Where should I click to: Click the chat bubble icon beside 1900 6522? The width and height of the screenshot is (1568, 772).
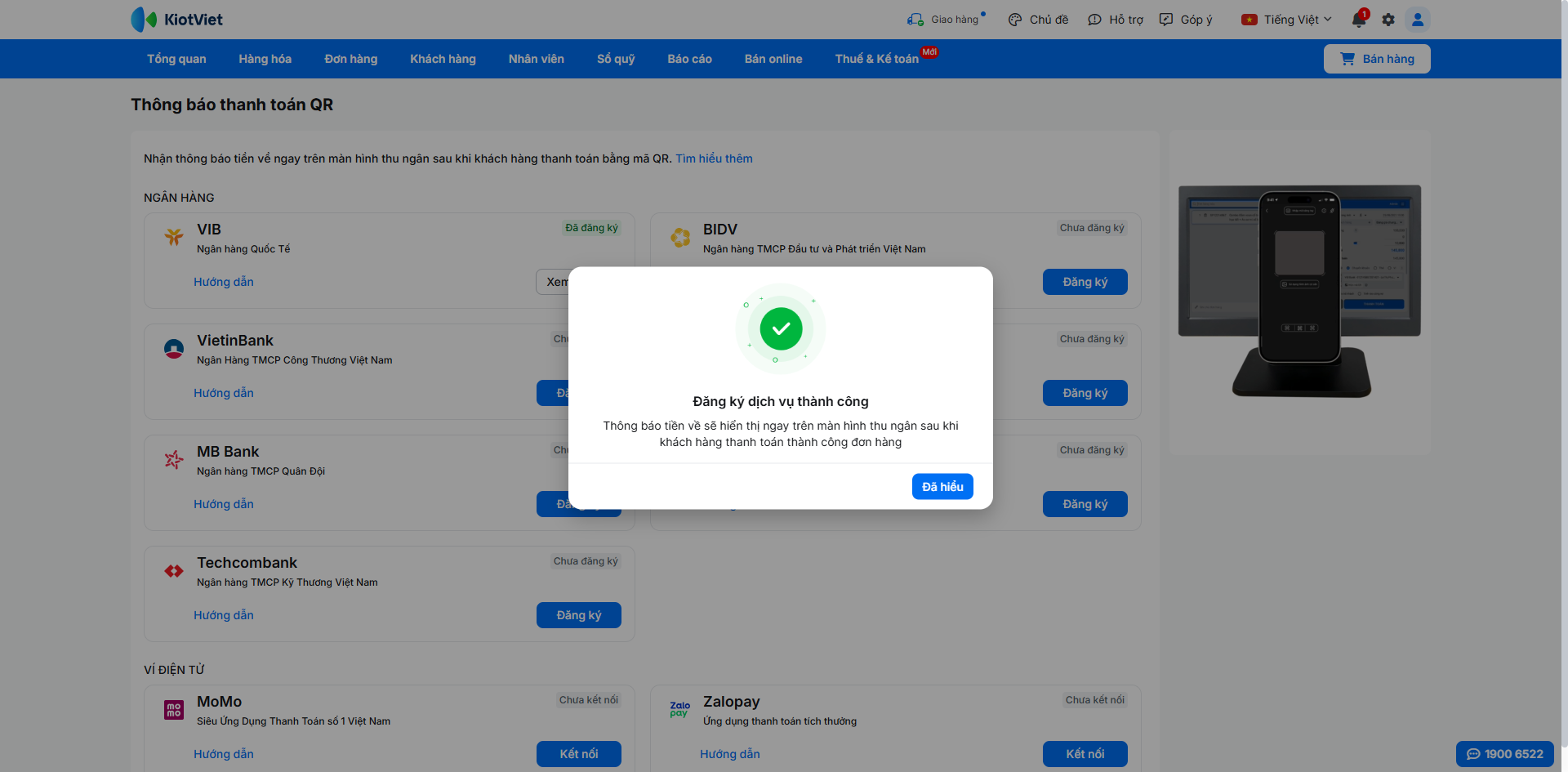(1473, 754)
